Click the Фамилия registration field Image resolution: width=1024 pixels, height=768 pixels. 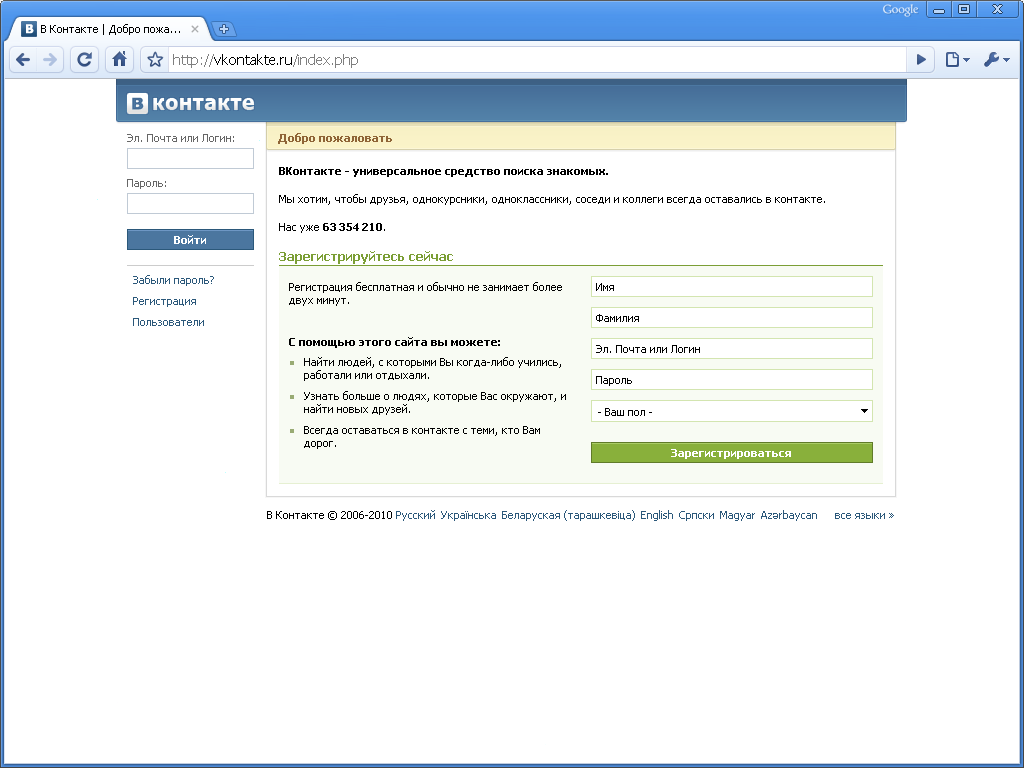coord(731,318)
